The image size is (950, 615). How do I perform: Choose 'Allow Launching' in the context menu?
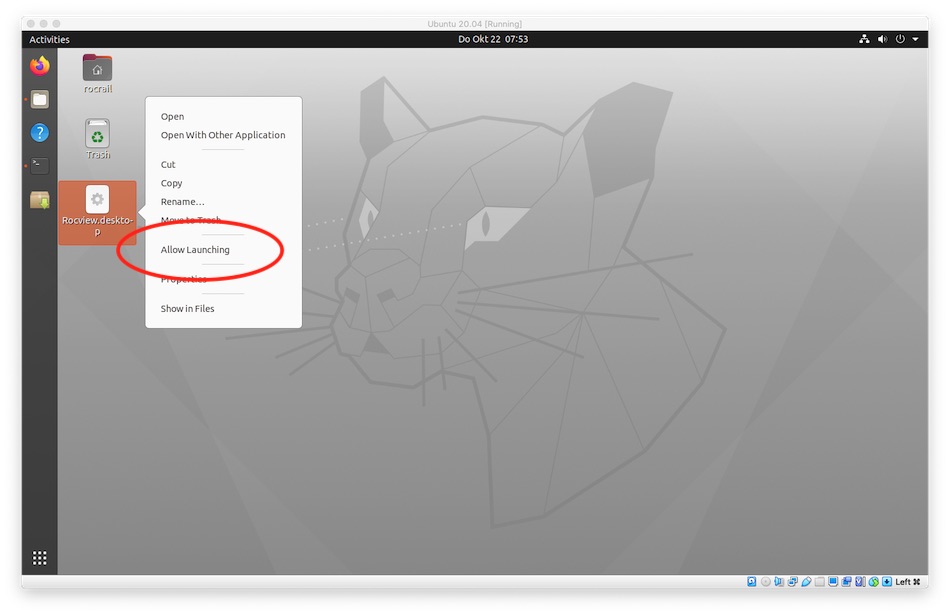[195, 250]
